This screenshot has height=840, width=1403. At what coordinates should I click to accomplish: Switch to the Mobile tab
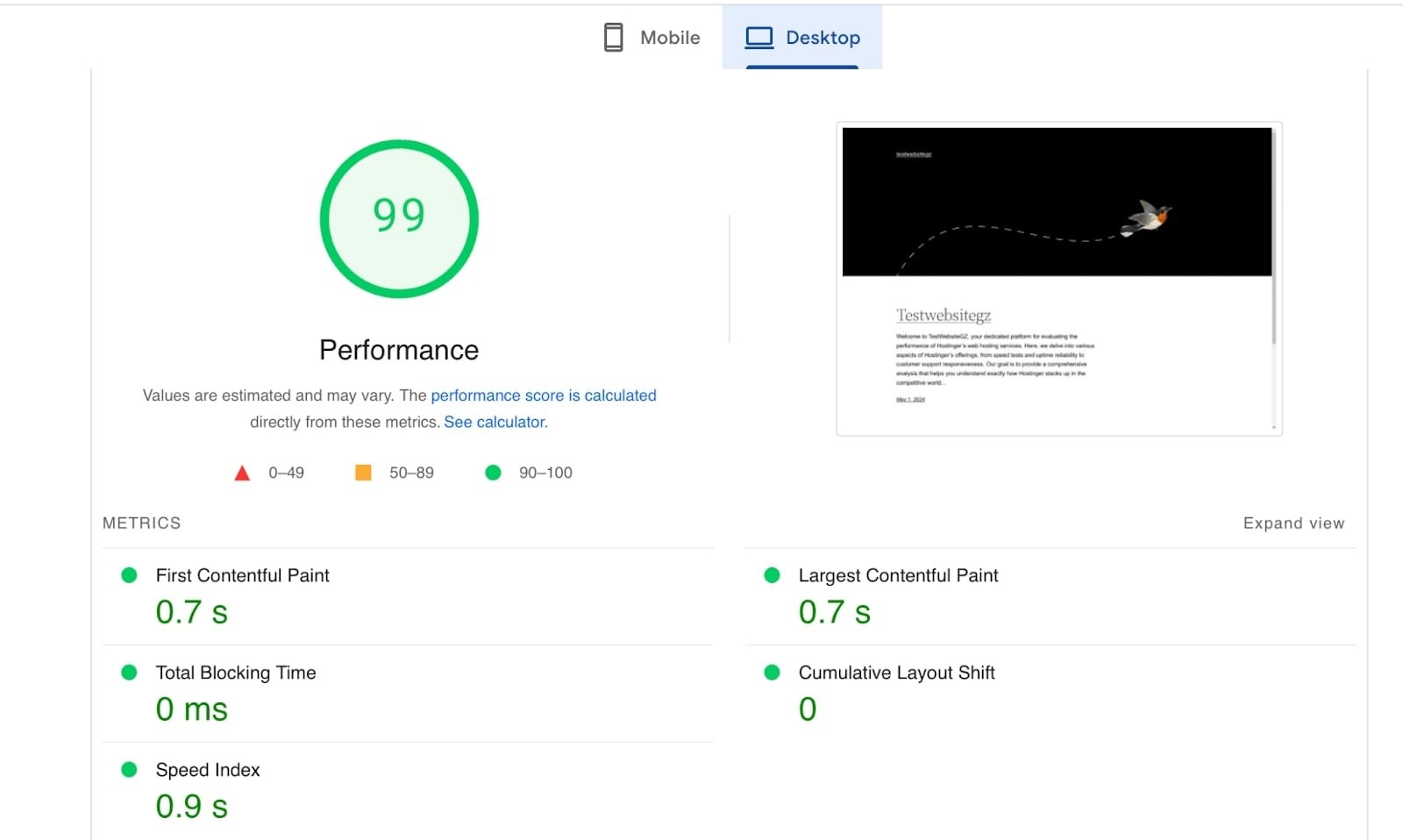[652, 37]
